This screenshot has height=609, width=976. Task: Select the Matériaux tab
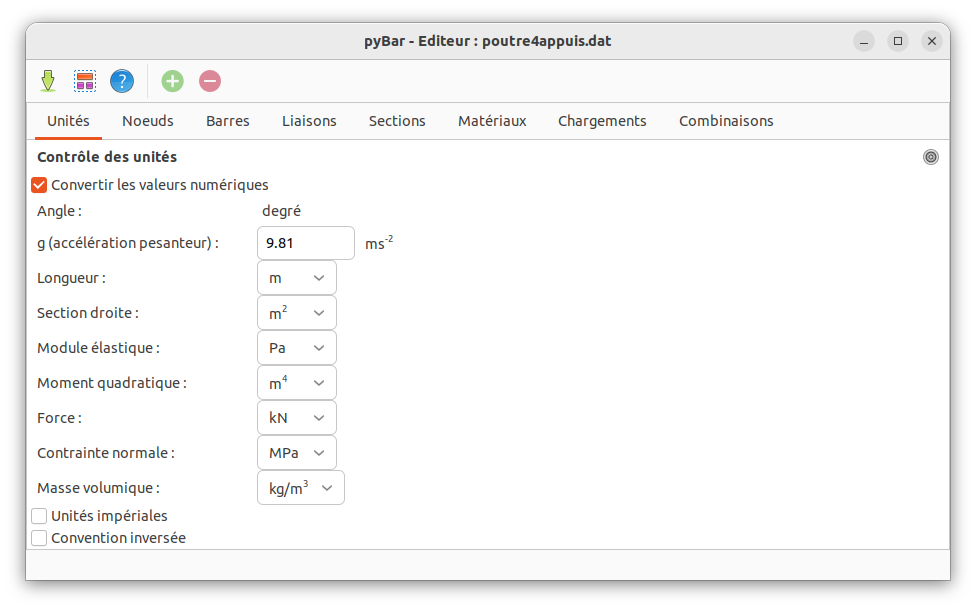pyautogui.click(x=492, y=121)
